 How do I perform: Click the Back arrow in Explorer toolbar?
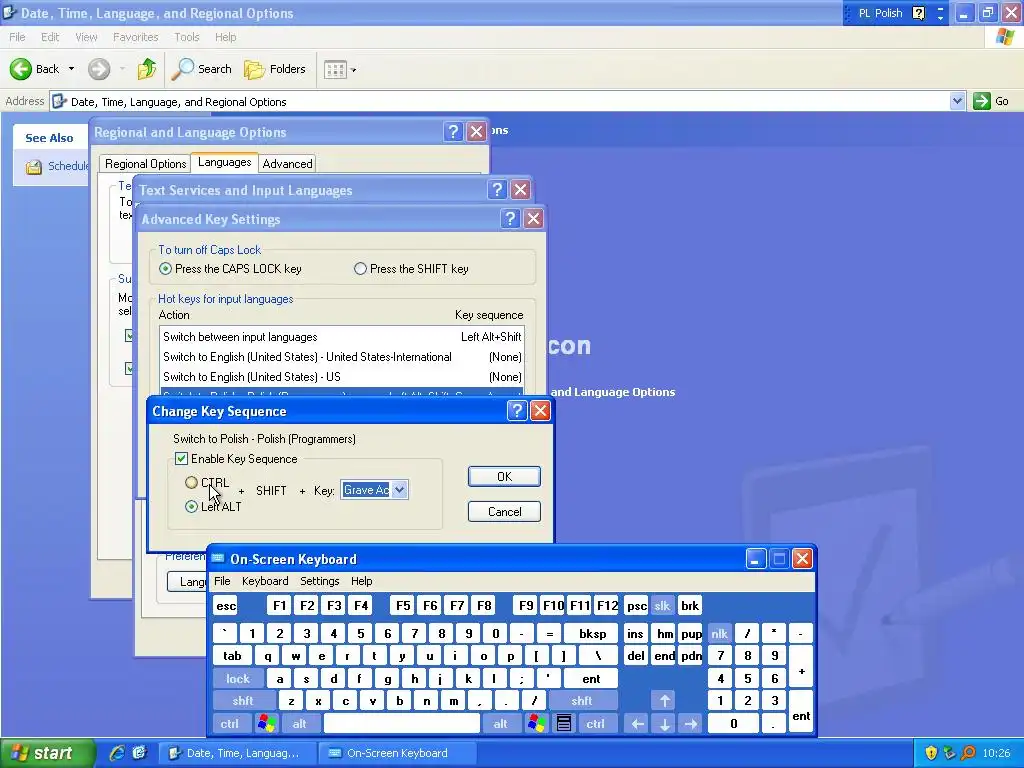point(21,69)
